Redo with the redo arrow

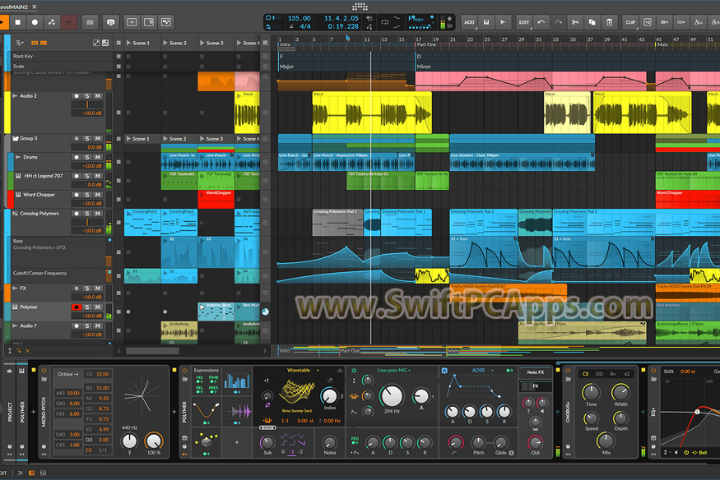(x=558, y=22)
